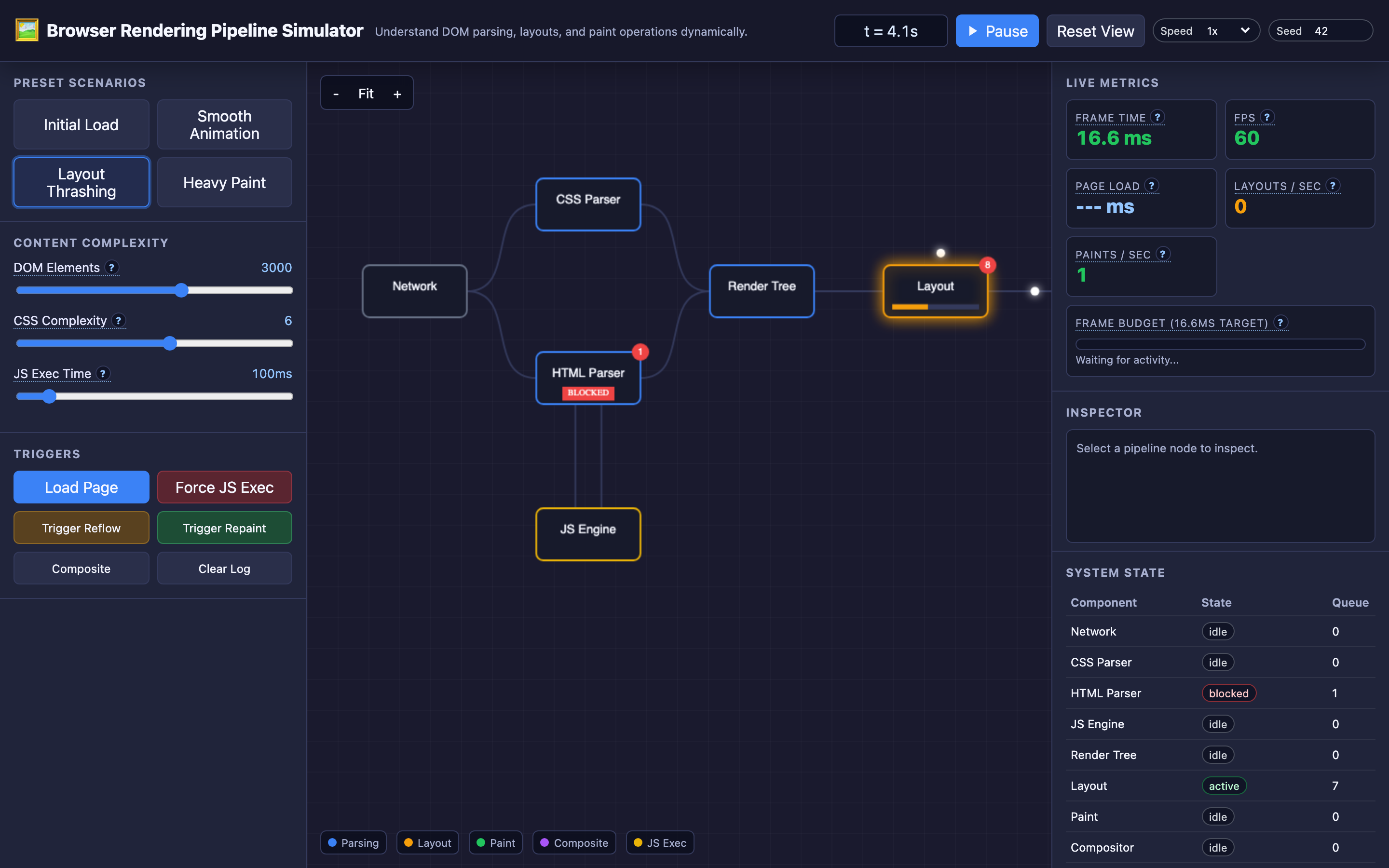Select the CSS Parser pipeline node
The width and height of the screenshot is (1389, 868).
588,204
